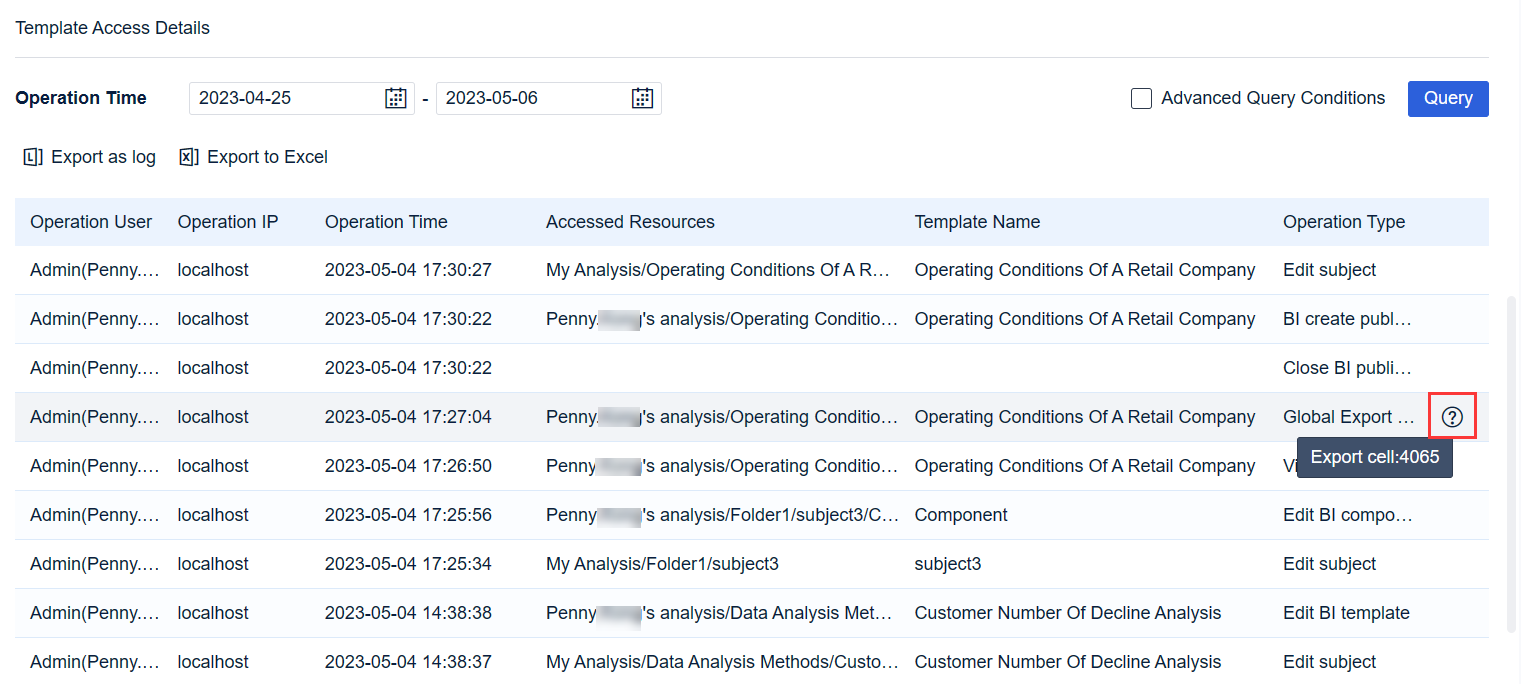1521x684 pixels.
Task: Click the Export cell:4065 tooltip
Action: pos(1375,457)
